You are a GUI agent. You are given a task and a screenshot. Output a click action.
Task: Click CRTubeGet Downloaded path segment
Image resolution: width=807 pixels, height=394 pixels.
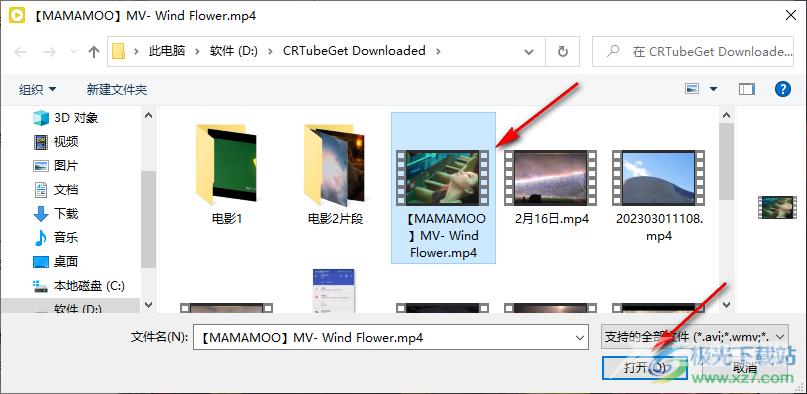pos(354,51)
